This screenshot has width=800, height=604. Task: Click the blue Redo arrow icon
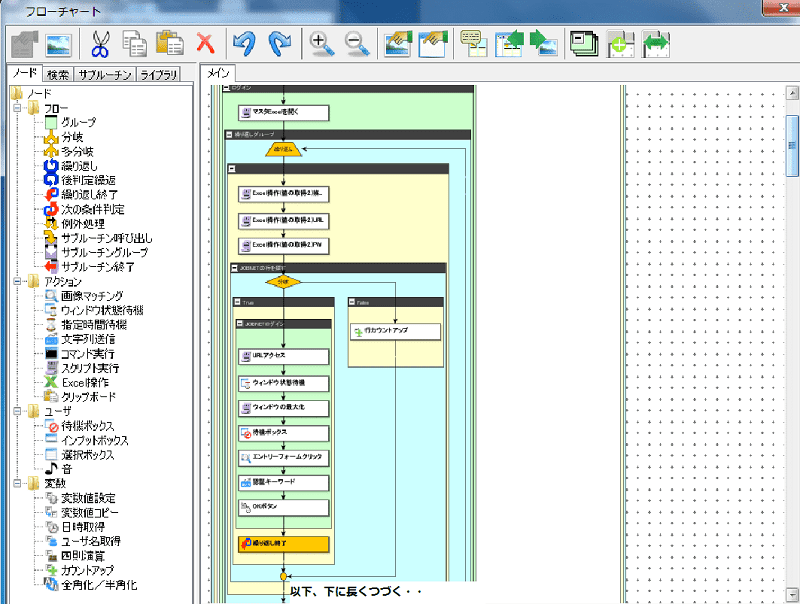tap(280, 43)
